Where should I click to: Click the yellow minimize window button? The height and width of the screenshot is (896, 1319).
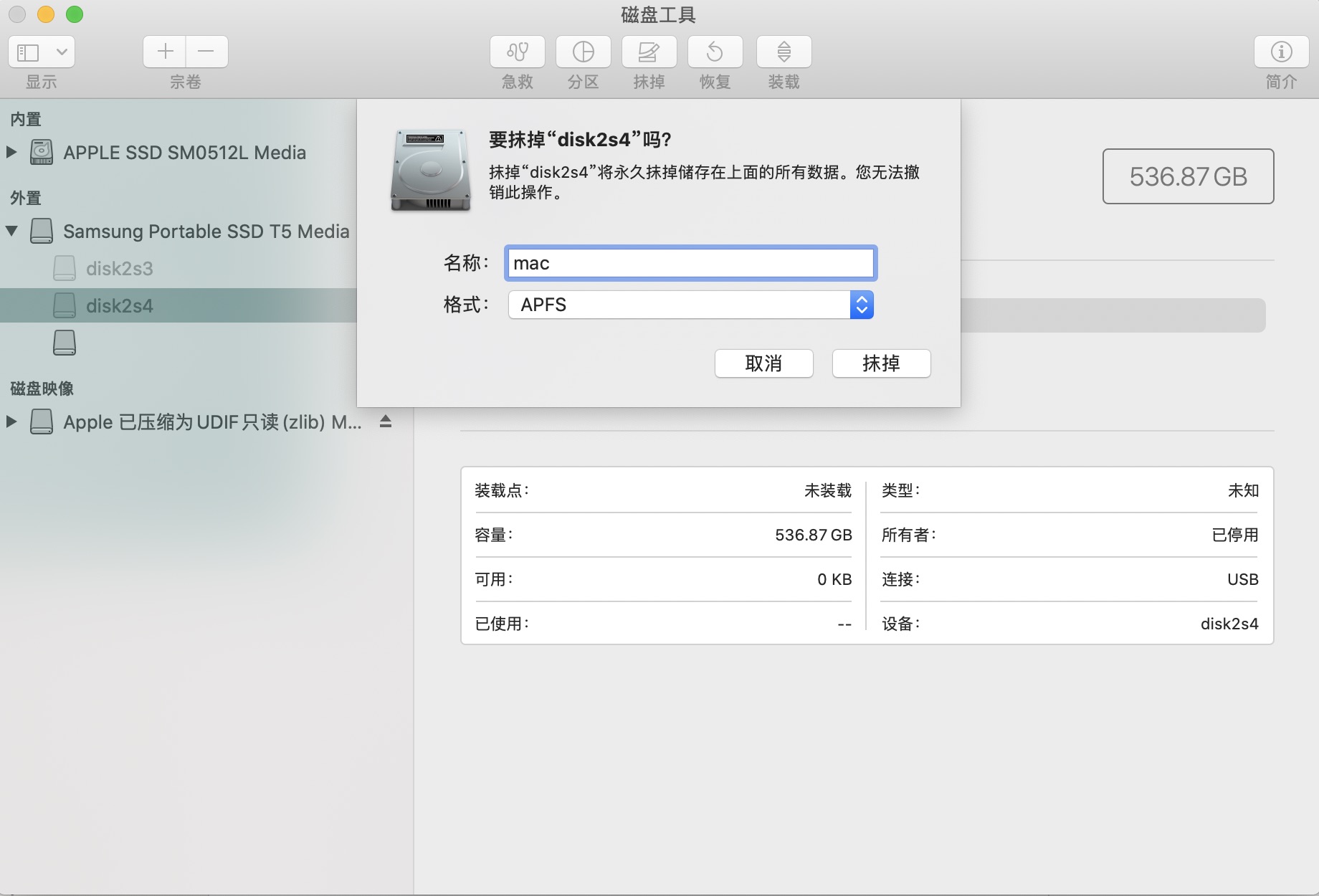pyautogui.click(x=46, y=14)
